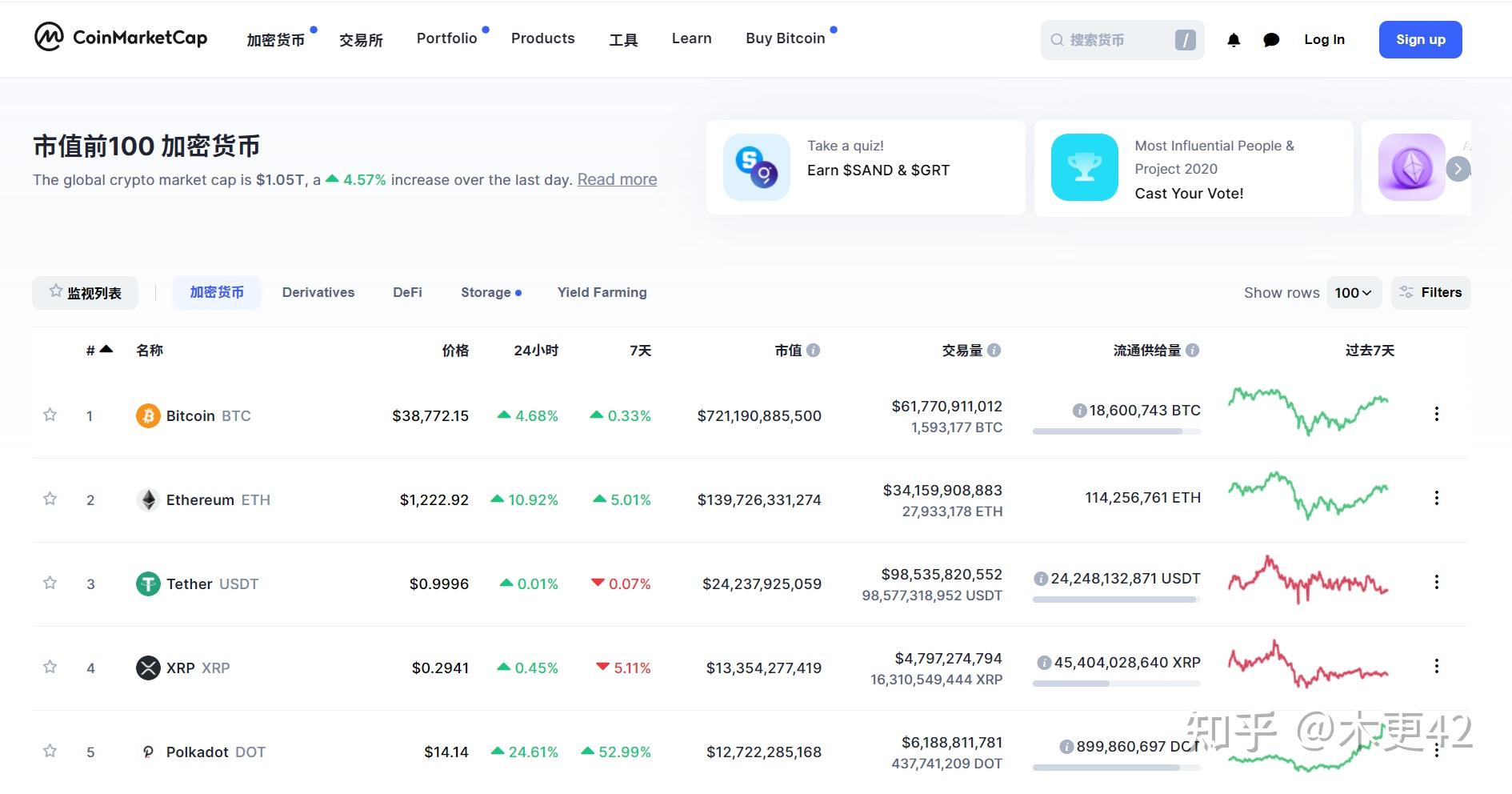Star XRP to add to watchlist

50,667
